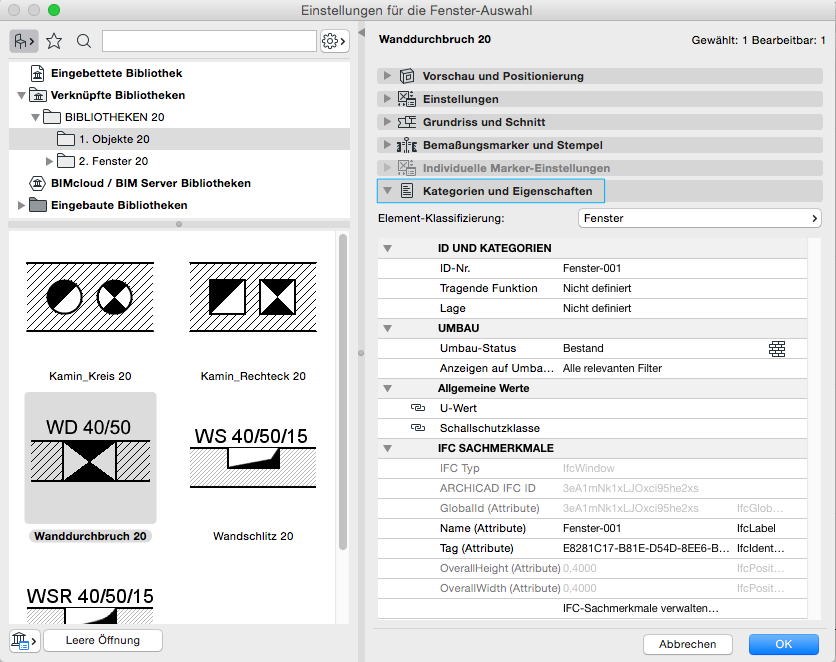Click the panel collapse arrow on divider
This screenshot has height=662, width=836.
pos(361,33)
